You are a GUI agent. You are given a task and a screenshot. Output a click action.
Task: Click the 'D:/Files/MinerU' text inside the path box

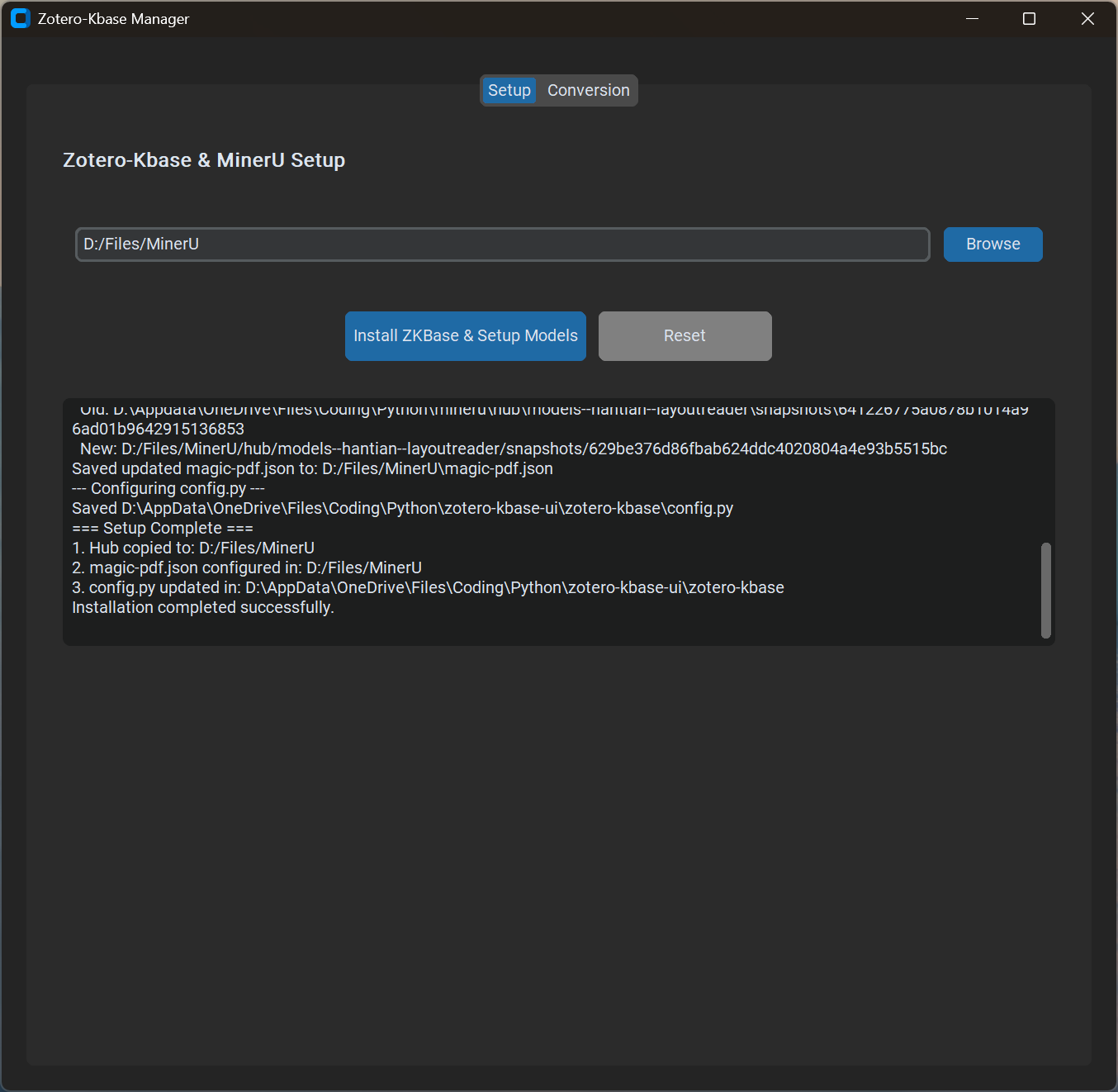click(x=140, y=244)
